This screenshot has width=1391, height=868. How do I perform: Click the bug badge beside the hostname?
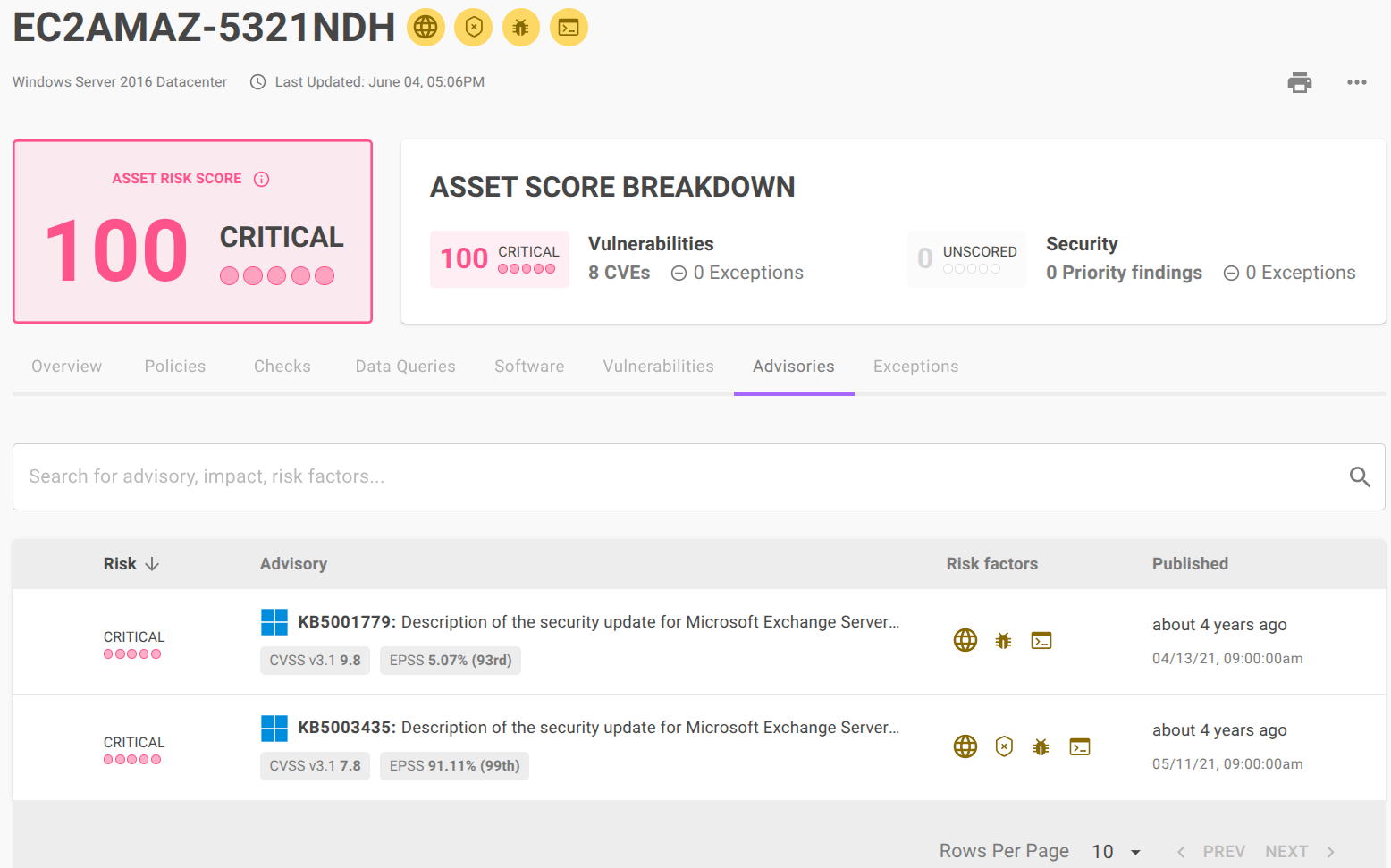(521, 28)
